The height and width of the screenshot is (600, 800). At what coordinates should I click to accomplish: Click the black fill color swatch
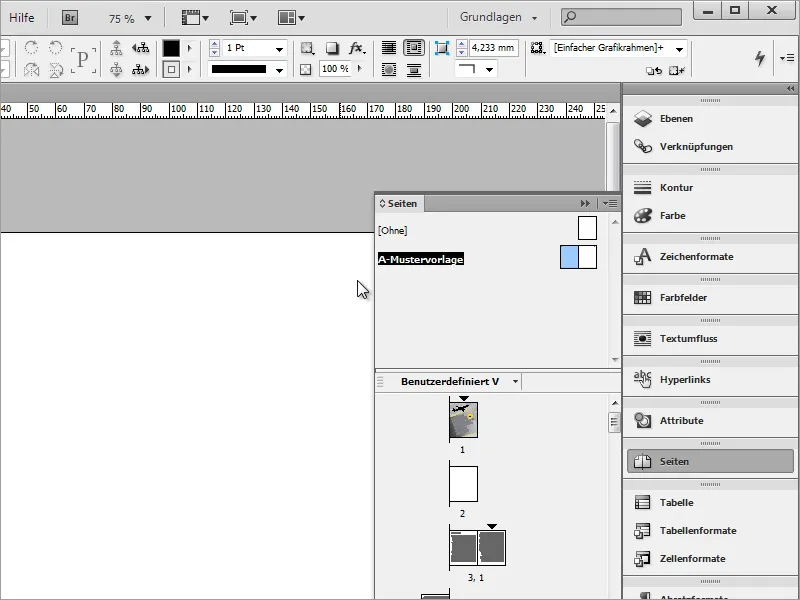tap(171, 48)
